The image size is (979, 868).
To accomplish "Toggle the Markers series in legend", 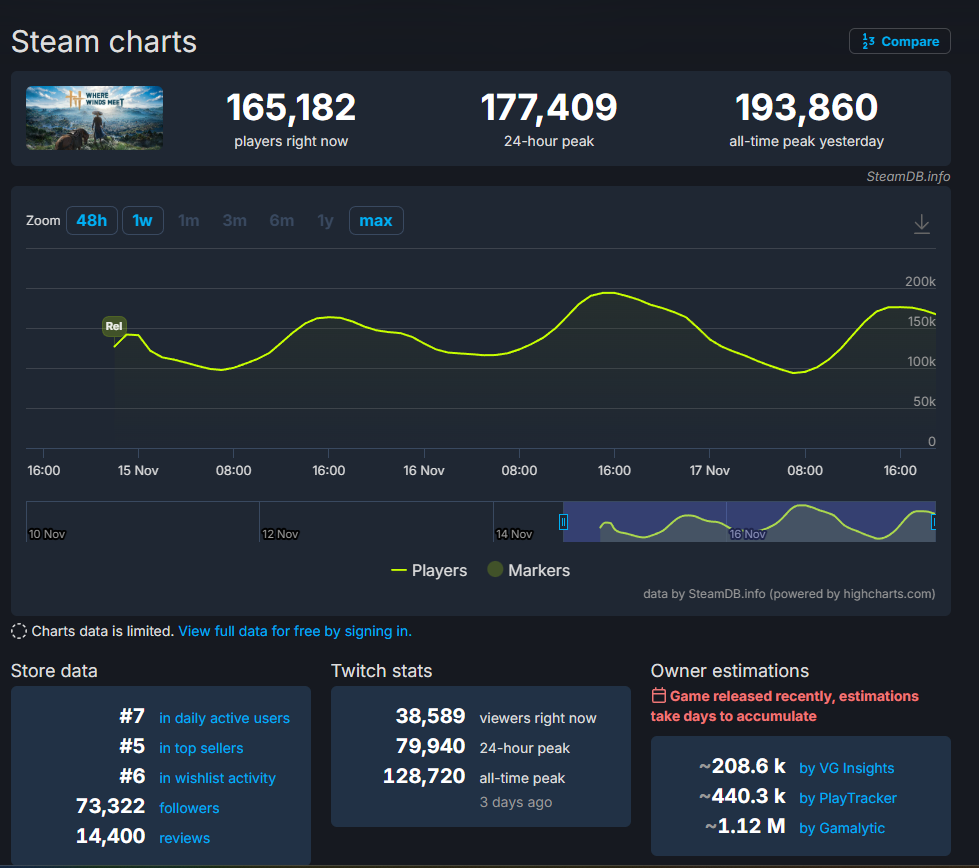I will point(528,570).
